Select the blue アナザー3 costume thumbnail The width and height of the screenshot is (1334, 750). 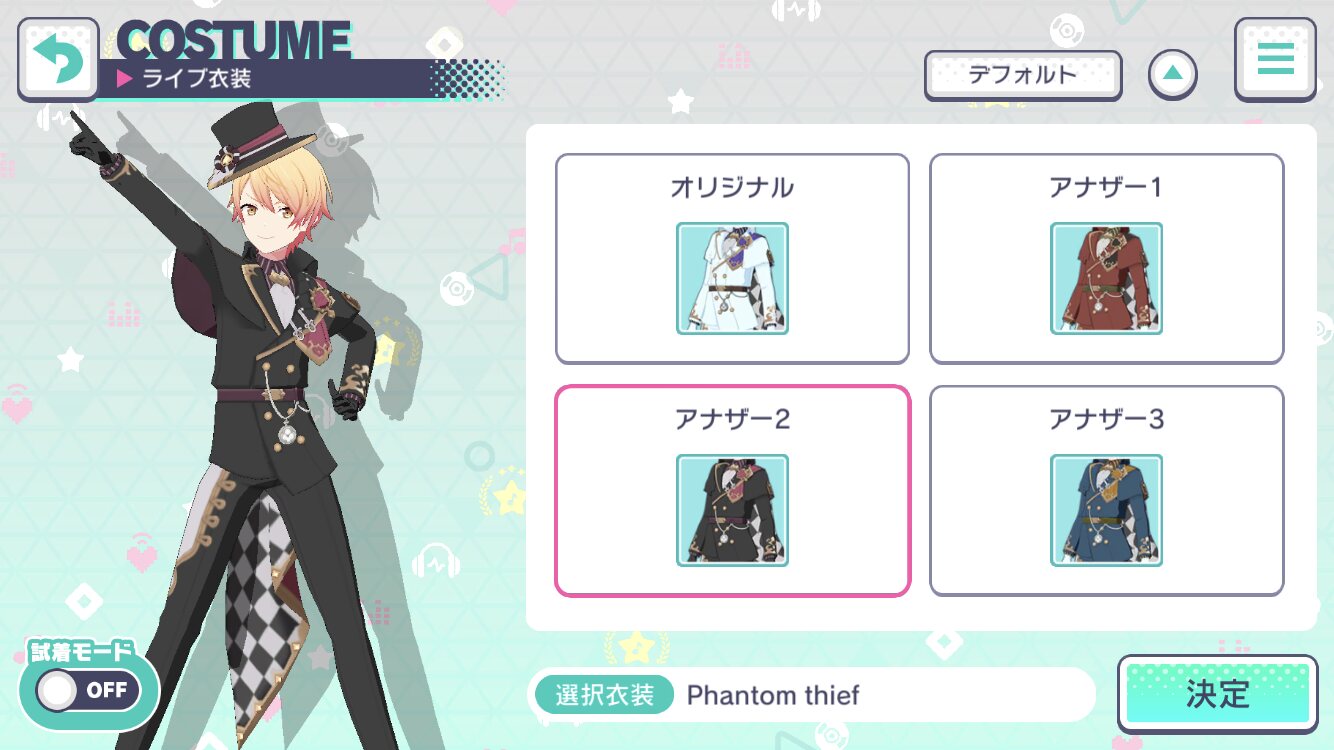1106,510
